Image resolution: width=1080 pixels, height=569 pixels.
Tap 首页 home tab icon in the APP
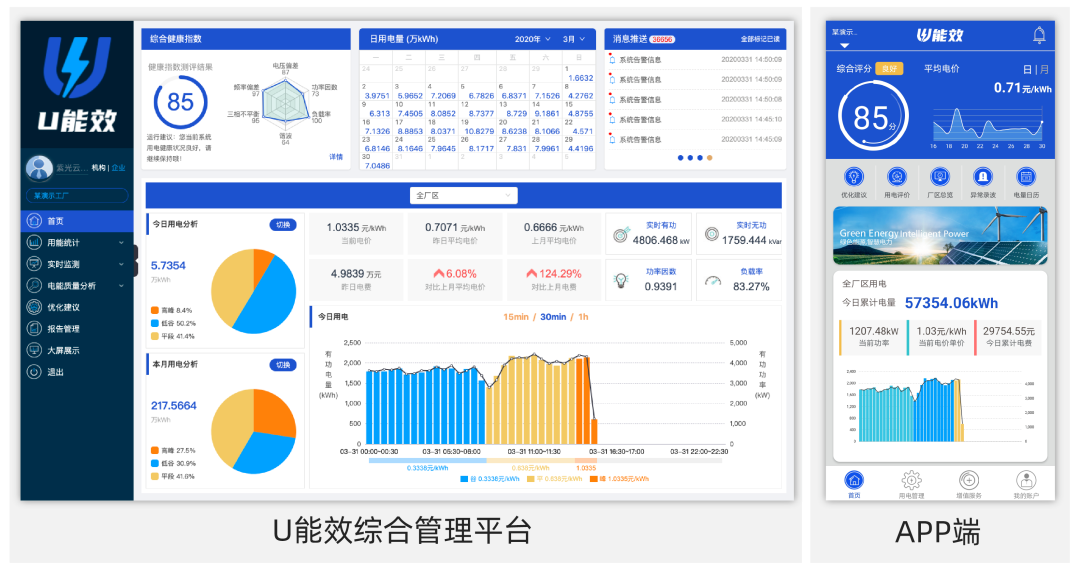pyautogui.click(x=854, y=479)
